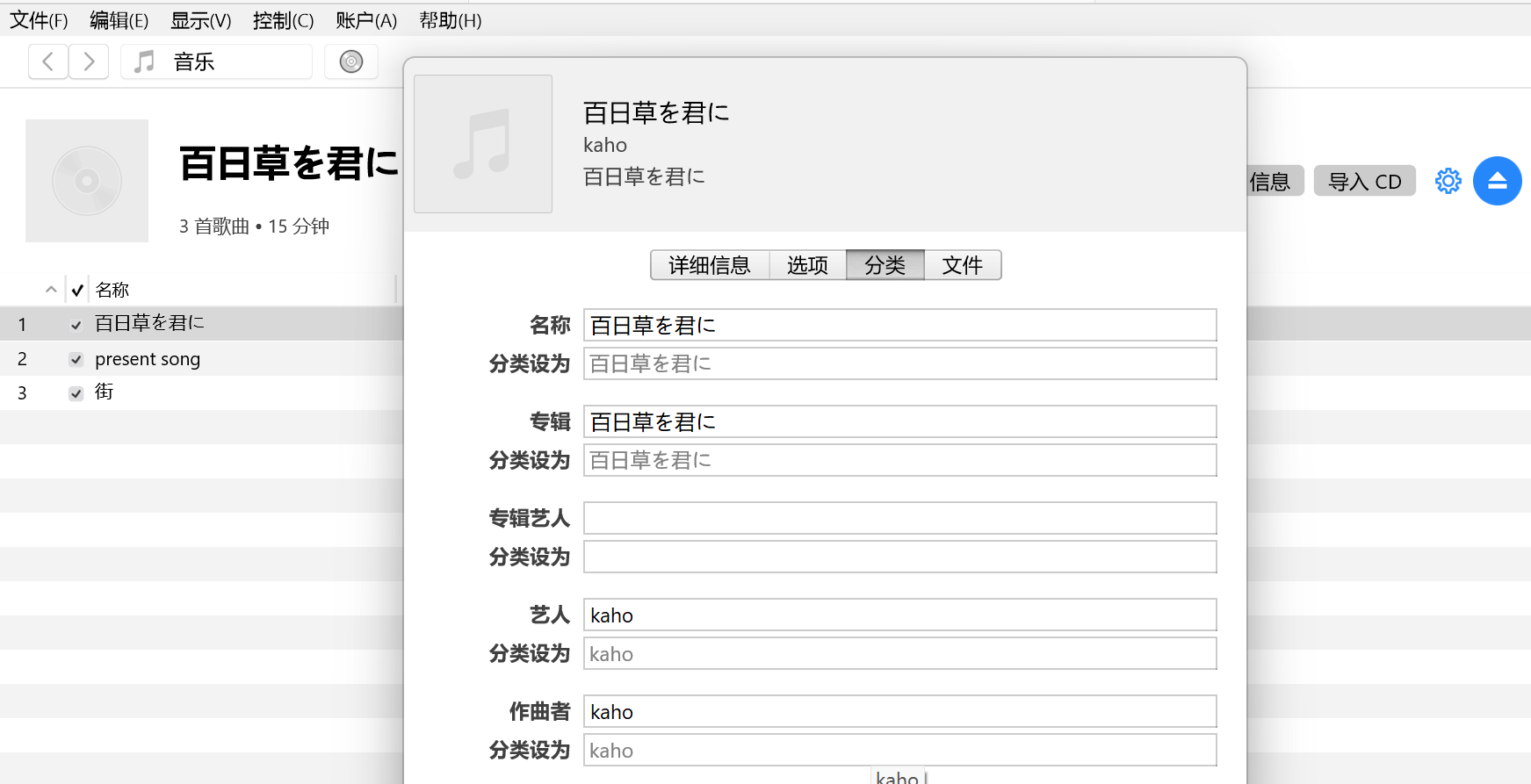The height and width of the screenshot is (784, 1531).
Task: Sort by the 名称 column header
Action: point(112,290)
